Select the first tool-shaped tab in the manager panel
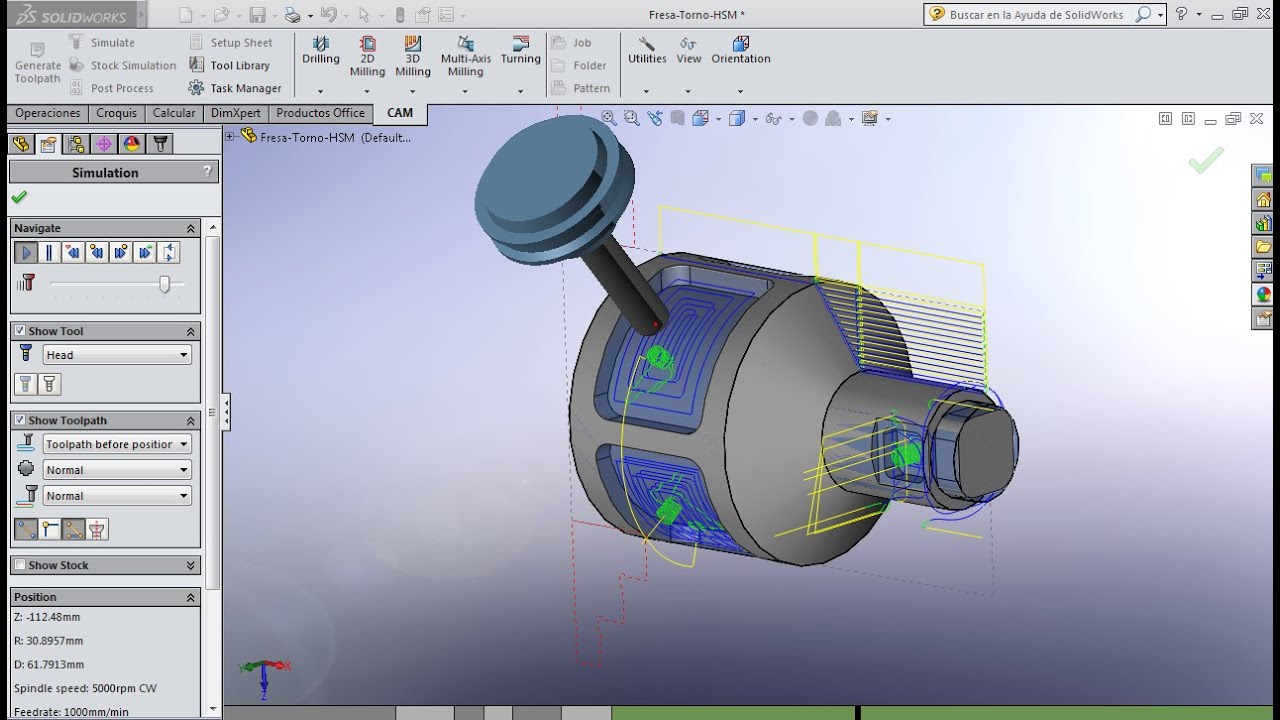 click(21, 144)
